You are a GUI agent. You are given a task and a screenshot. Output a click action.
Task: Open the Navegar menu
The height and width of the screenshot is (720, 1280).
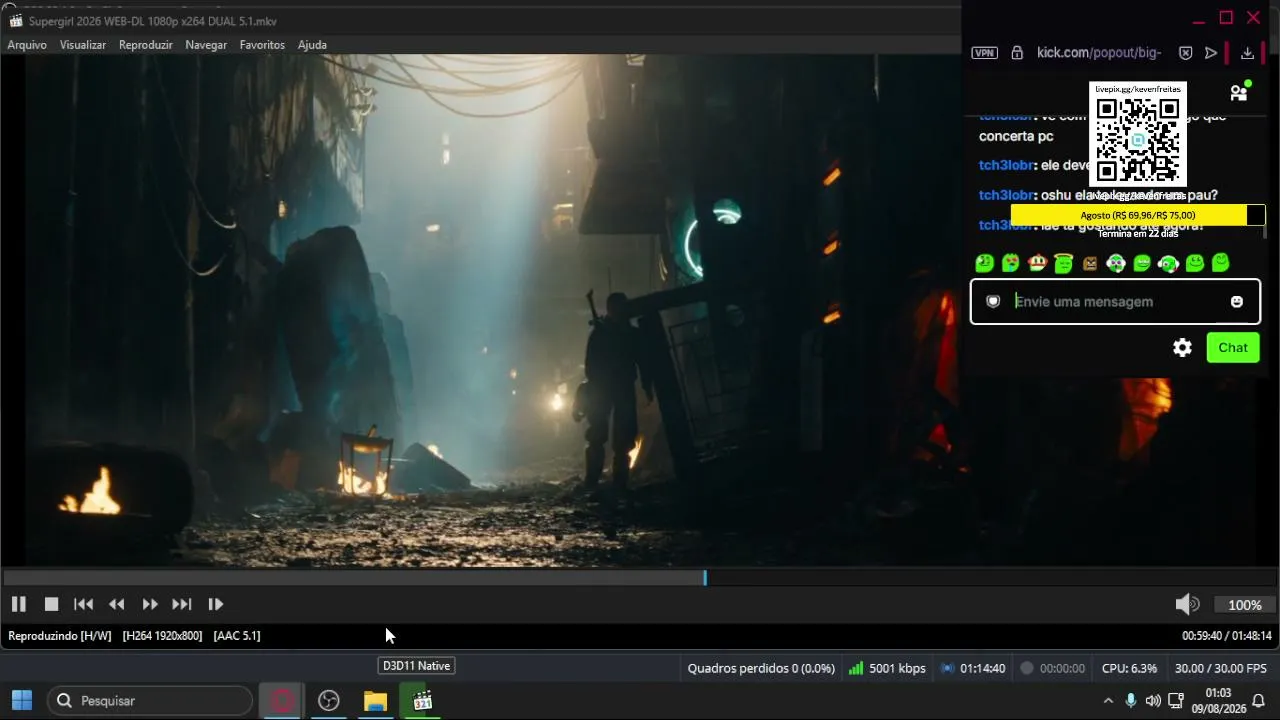coord(206,45)
